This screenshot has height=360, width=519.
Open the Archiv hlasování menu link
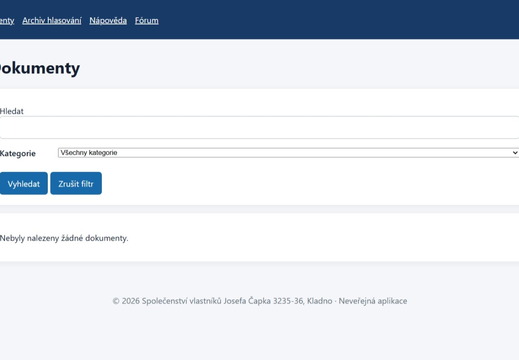(x=52, y=21)
